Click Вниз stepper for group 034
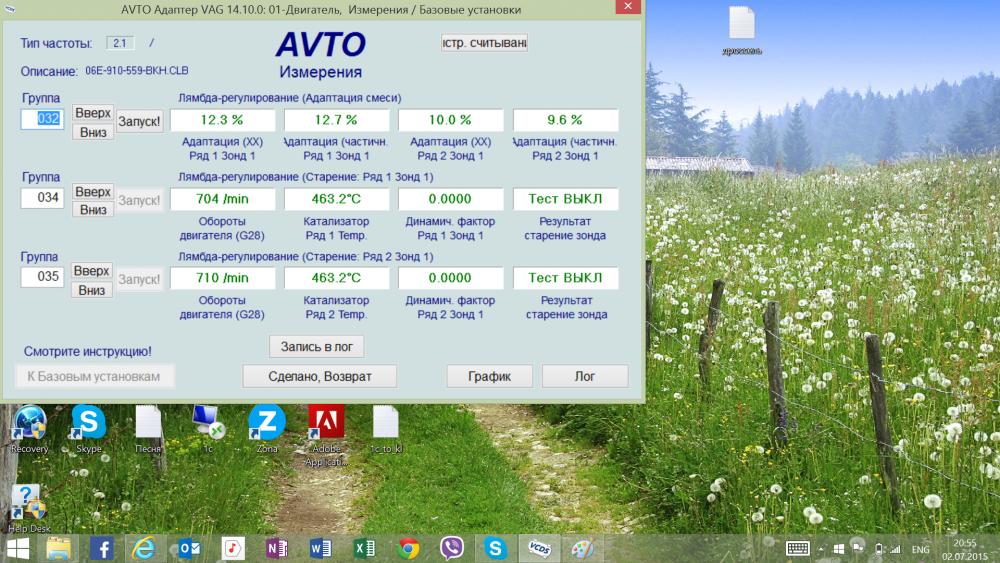The width and height of the screenshot is (1000, 563). tap(93, 210)
